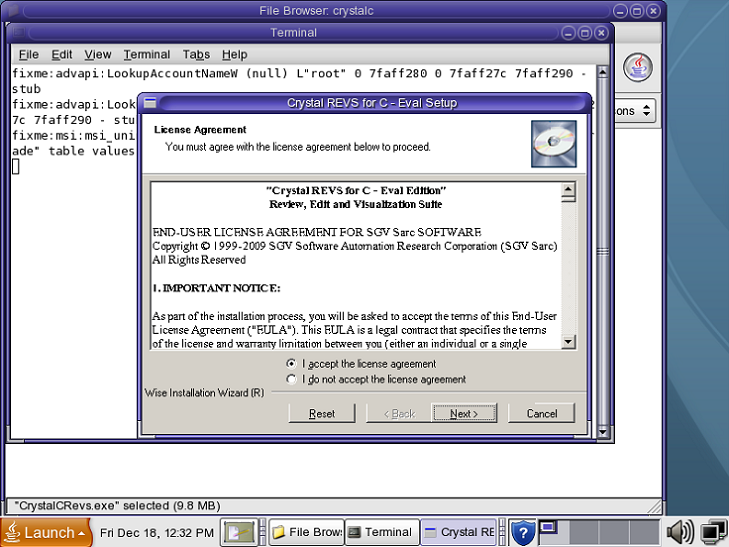
Task: Select the first workspace in pager
Action: tap(553, 533)
